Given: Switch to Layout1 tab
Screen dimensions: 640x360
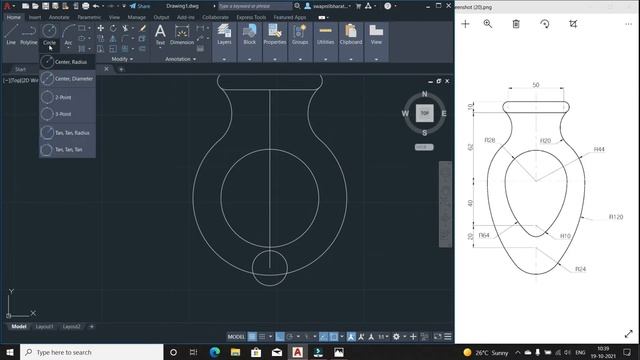Looking at the screenshot, I should point(44,327).
